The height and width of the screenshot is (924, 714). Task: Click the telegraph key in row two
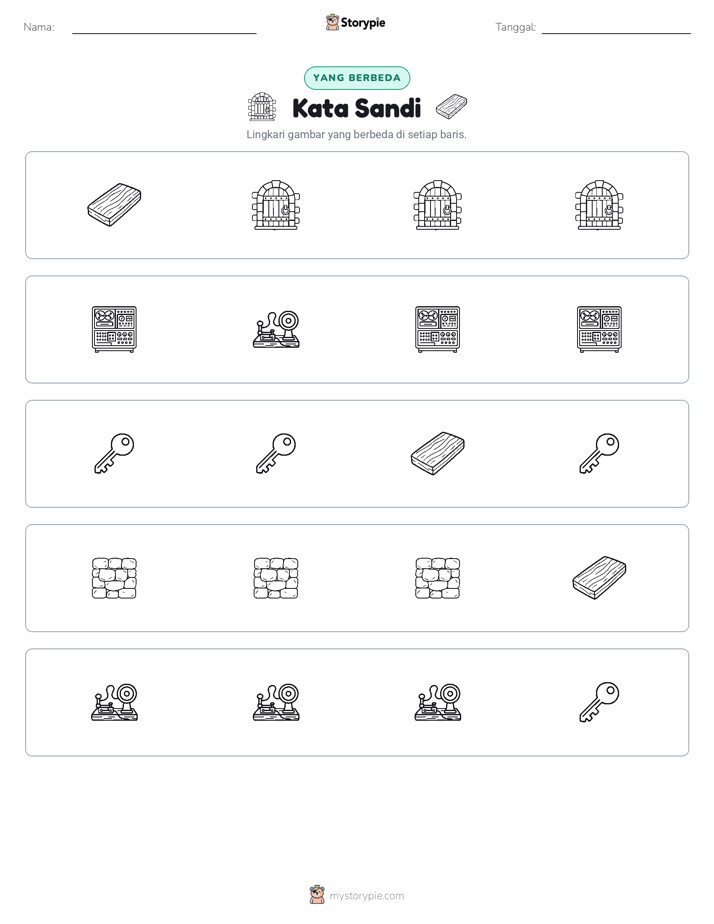point(276,329)
